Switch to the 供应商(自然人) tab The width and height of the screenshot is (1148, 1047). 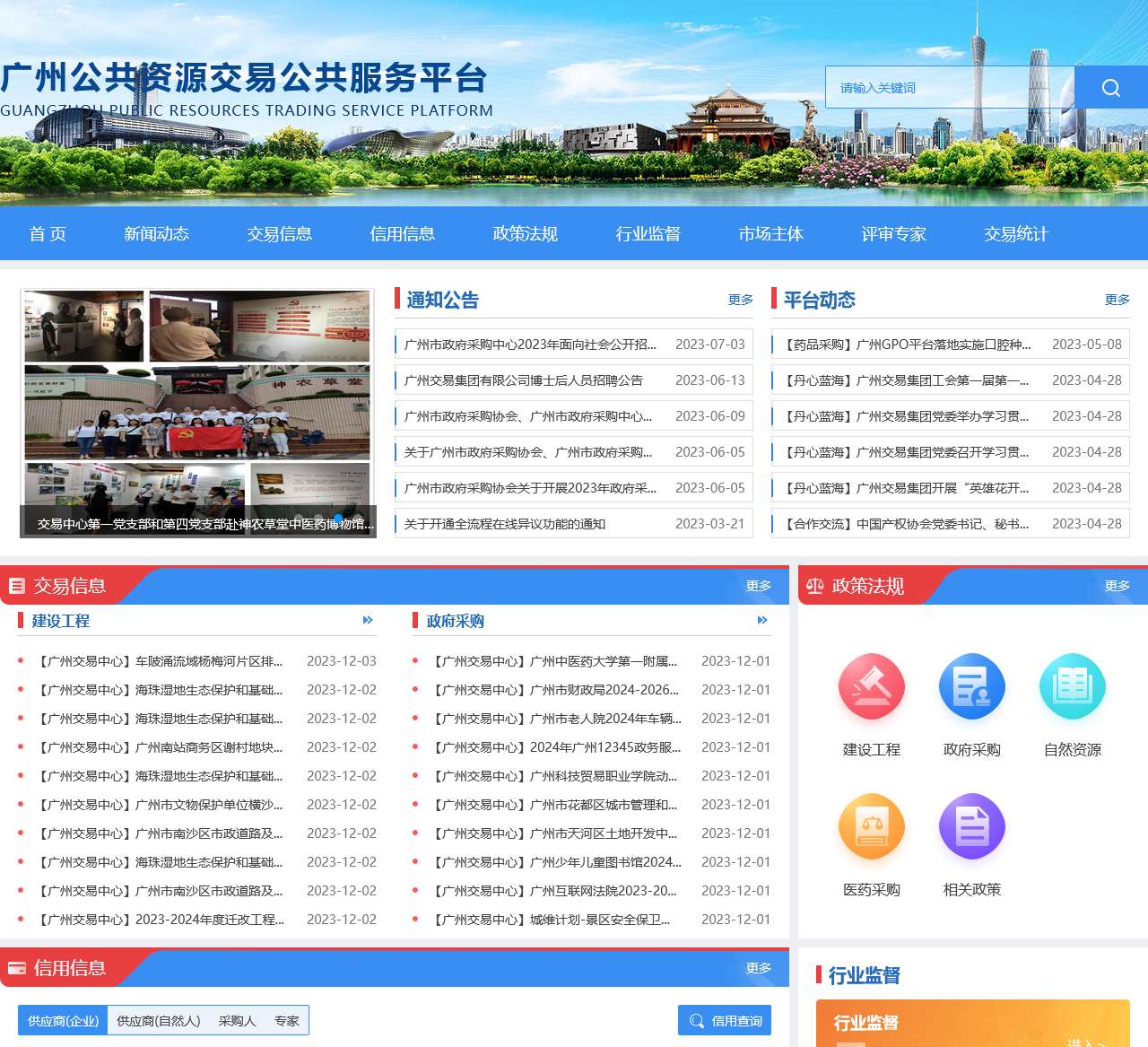[158, 1020]
